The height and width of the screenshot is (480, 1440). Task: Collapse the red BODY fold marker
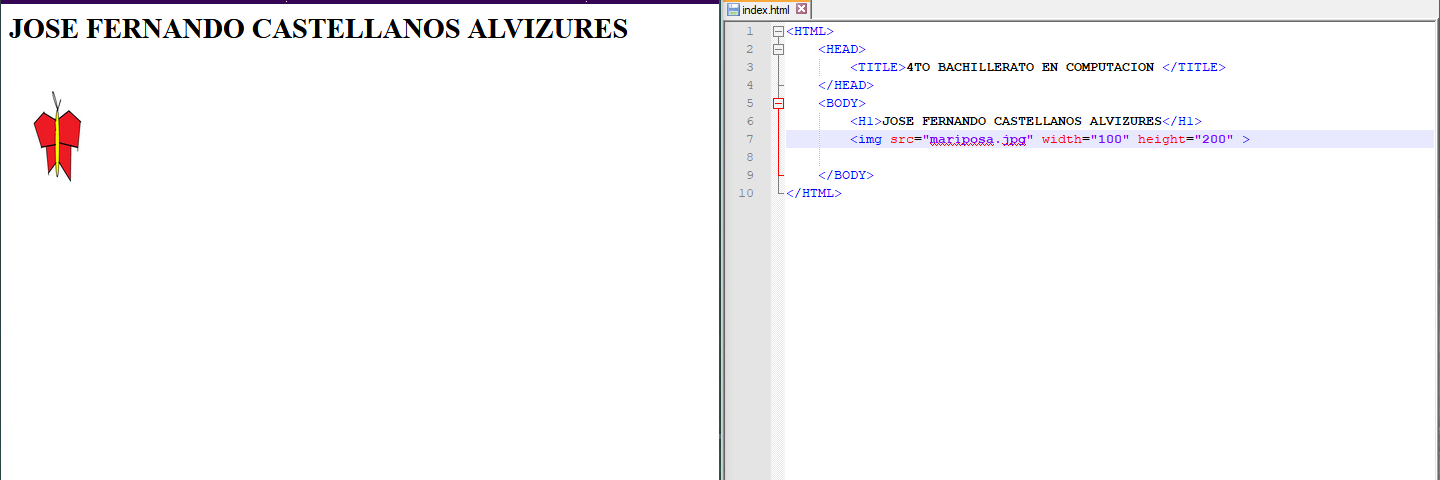coord(778,103)
